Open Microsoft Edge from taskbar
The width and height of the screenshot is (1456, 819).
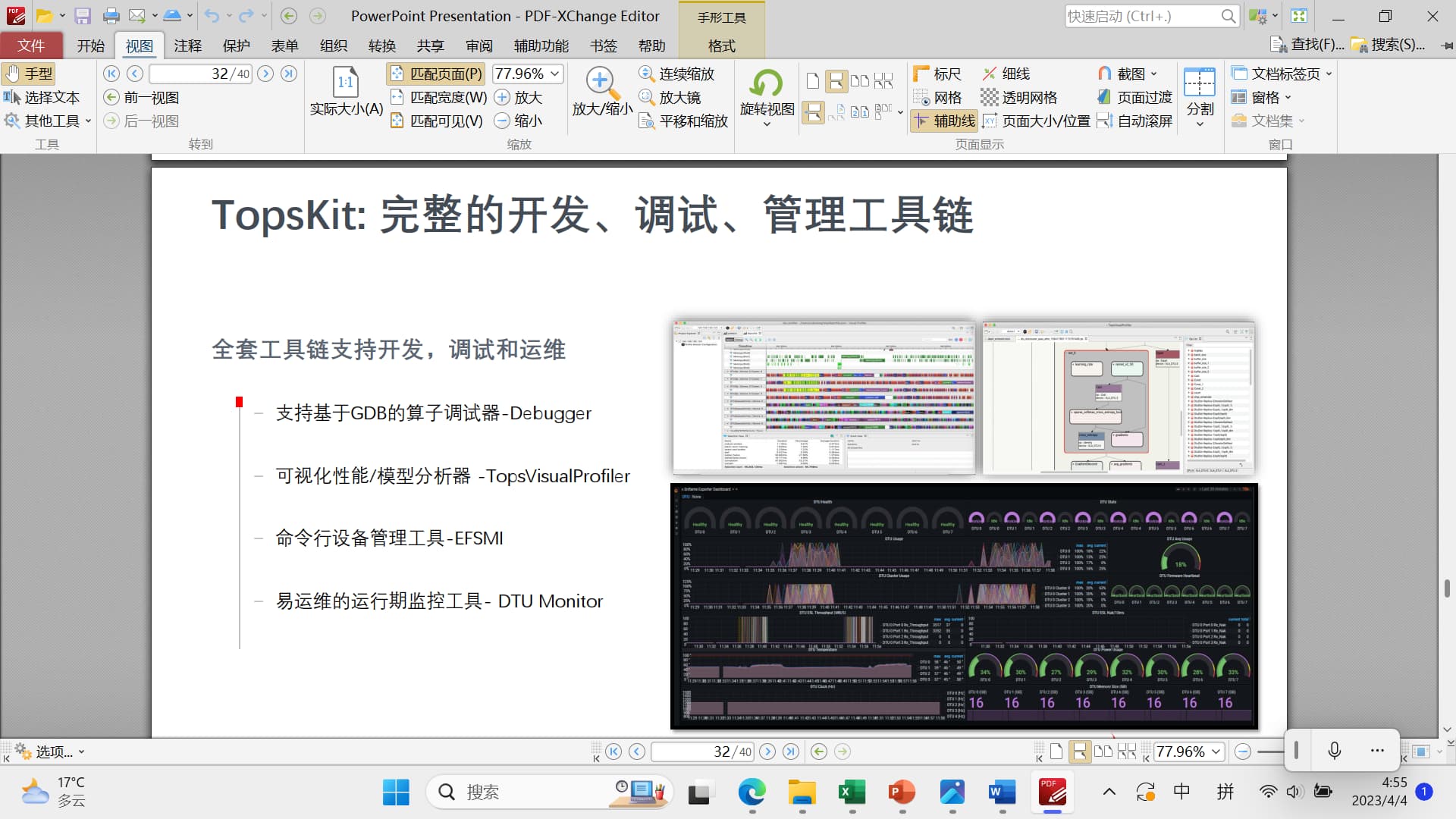[752, 792]
